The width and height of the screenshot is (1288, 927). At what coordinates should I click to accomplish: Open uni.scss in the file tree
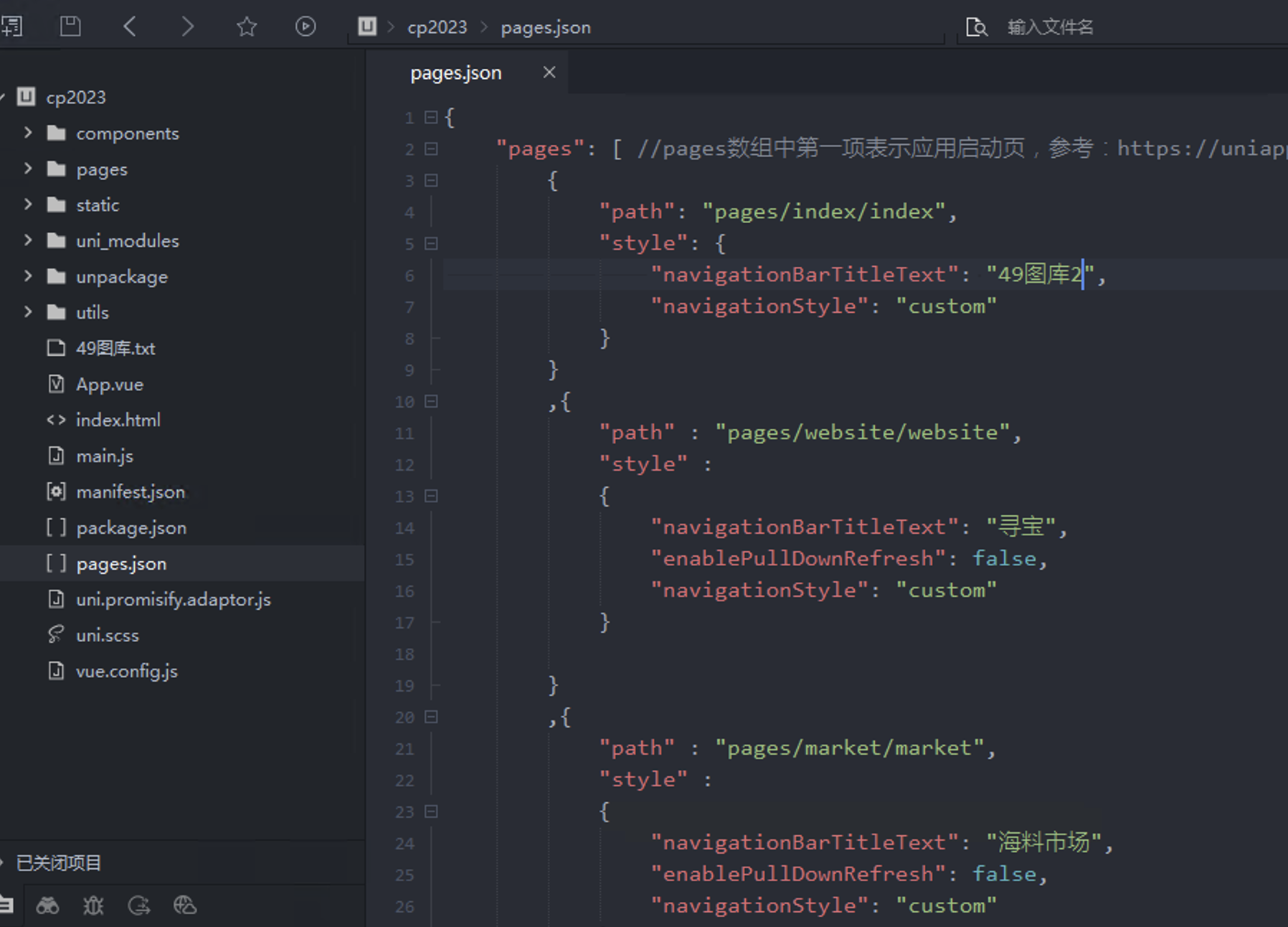108,635
